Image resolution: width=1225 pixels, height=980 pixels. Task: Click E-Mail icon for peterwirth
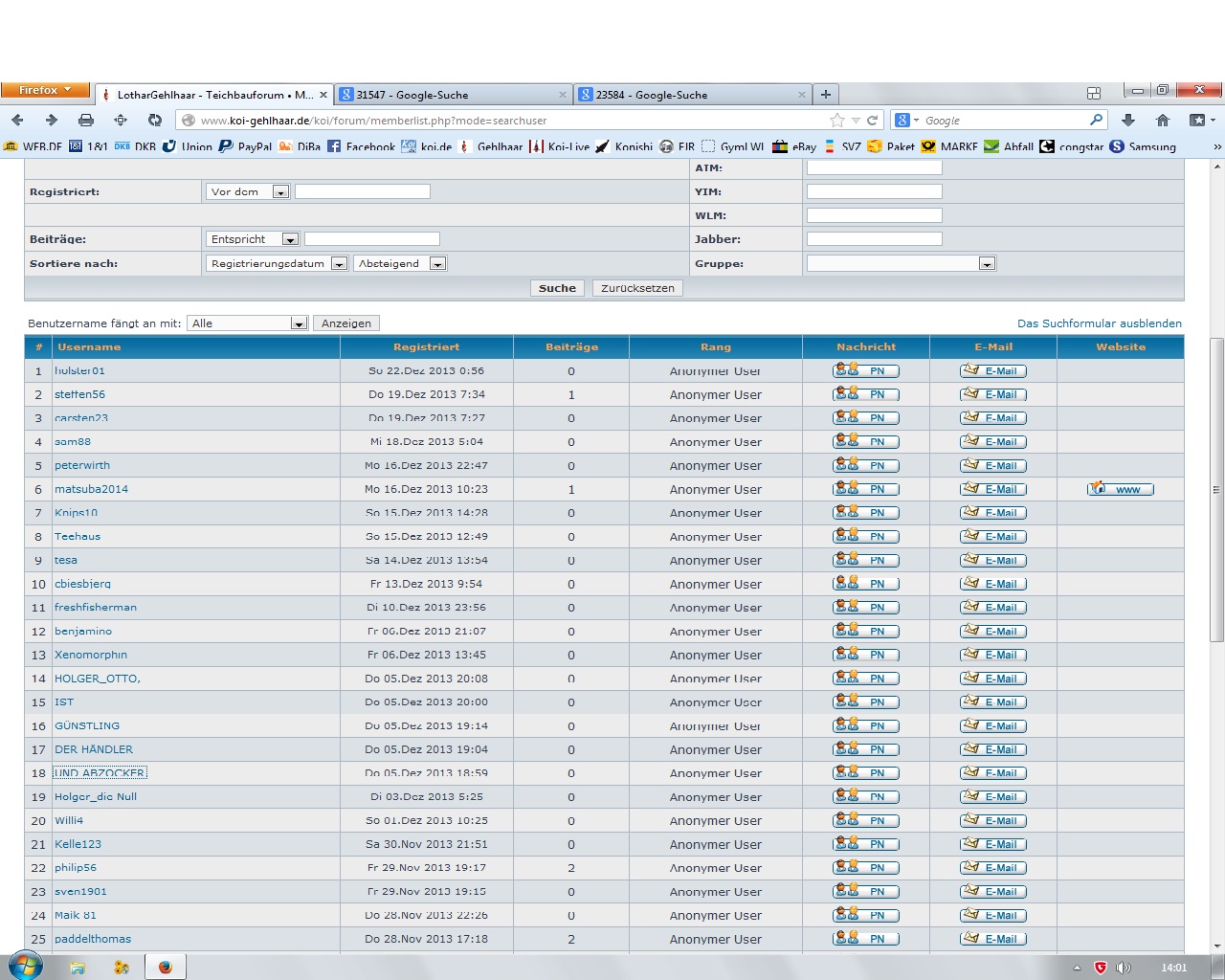click(992, 466)
